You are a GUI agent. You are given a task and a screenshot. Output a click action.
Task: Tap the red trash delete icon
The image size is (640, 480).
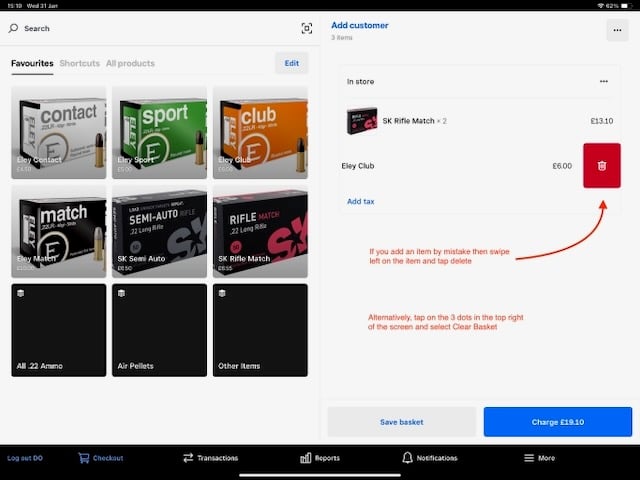pyautogui.click(x=601, y=166)
